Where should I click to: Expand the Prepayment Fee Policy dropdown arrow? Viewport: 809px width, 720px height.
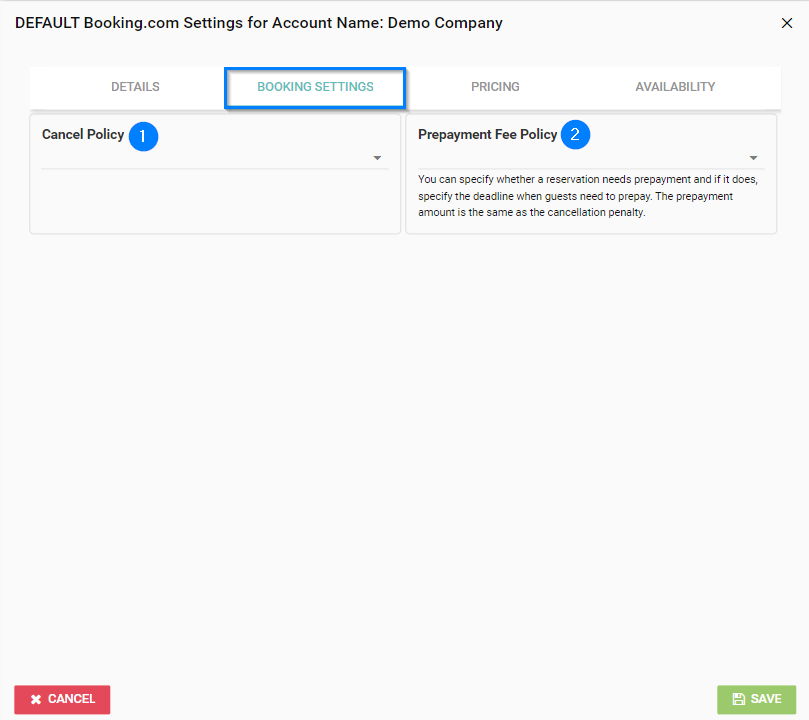(753, 158)
